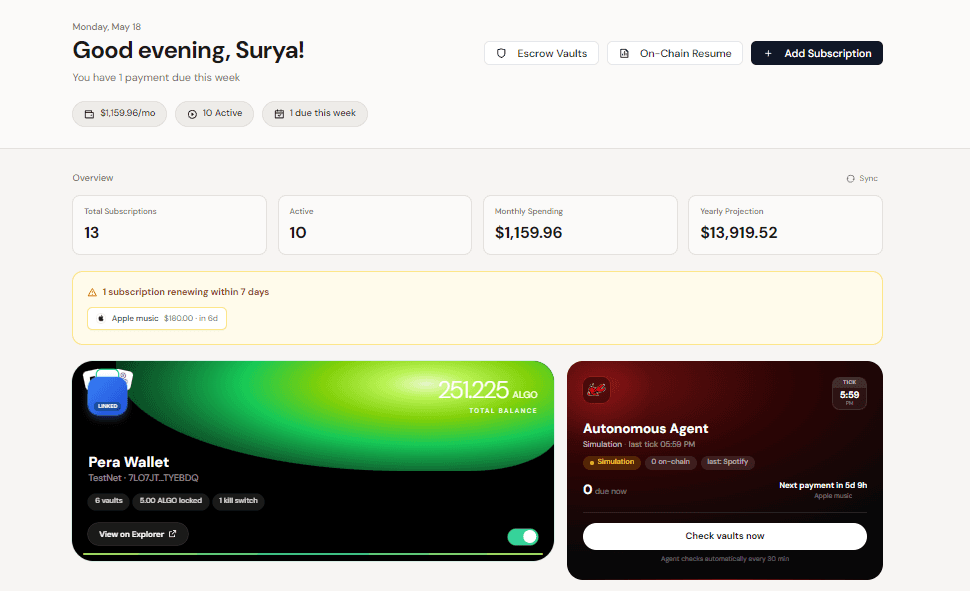Add a new subscription
The image size is (970, 591).
pos(817,53)
